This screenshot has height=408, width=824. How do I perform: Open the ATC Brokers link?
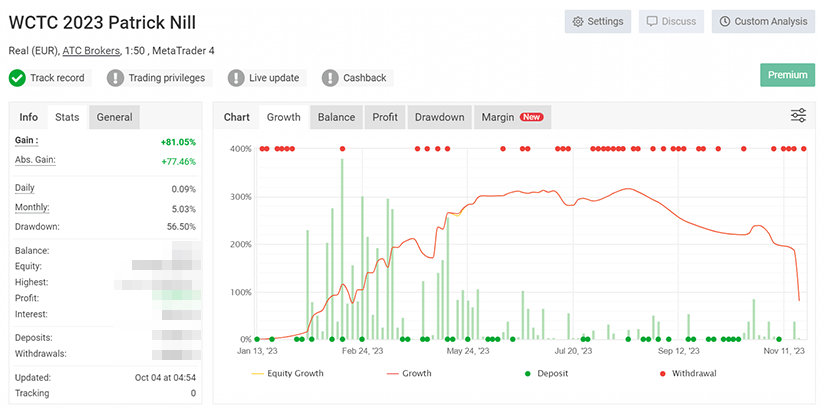[x=93, y=50]
